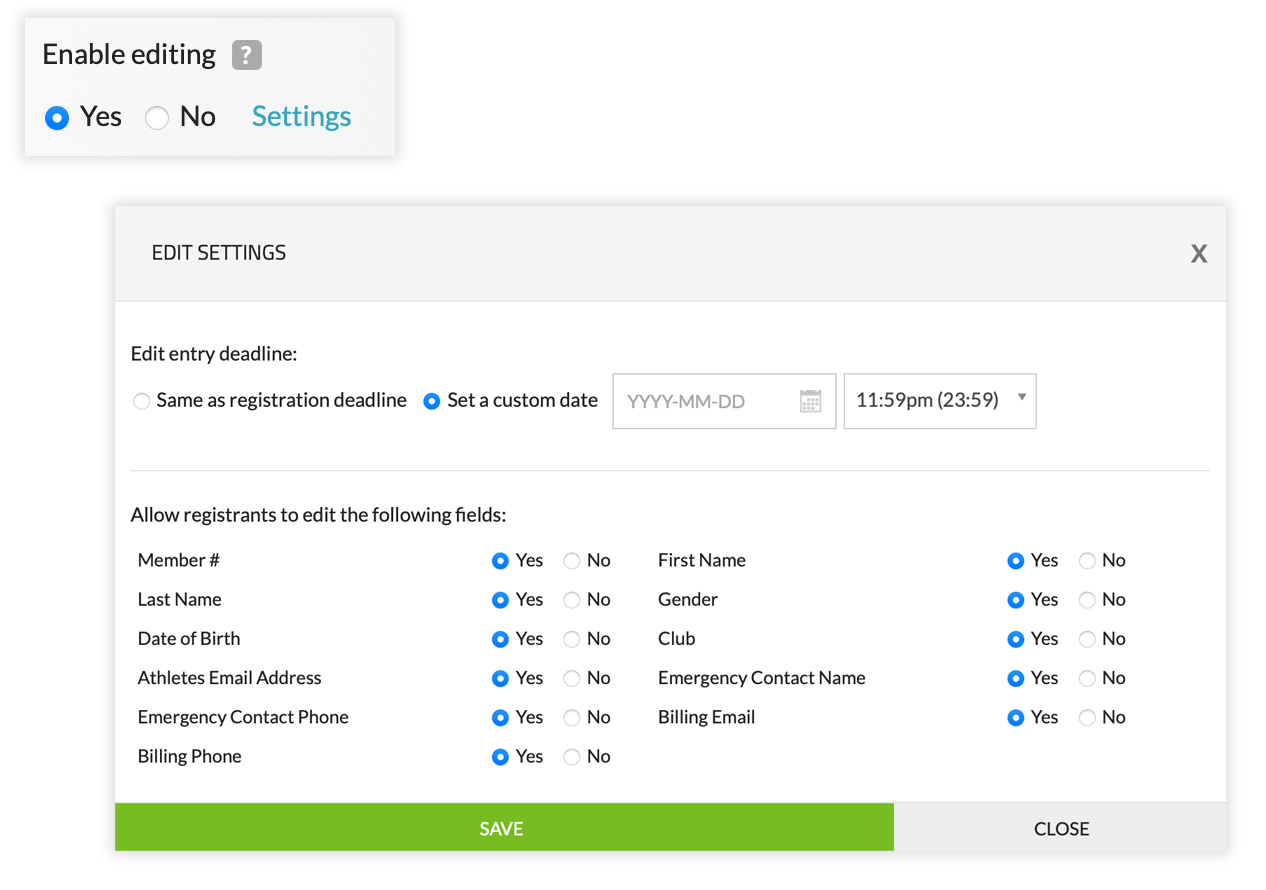Image resolution: width=1266 pixels, height=890 pixels.
Task: Click the green SAVE button
Action: [503, 828]
